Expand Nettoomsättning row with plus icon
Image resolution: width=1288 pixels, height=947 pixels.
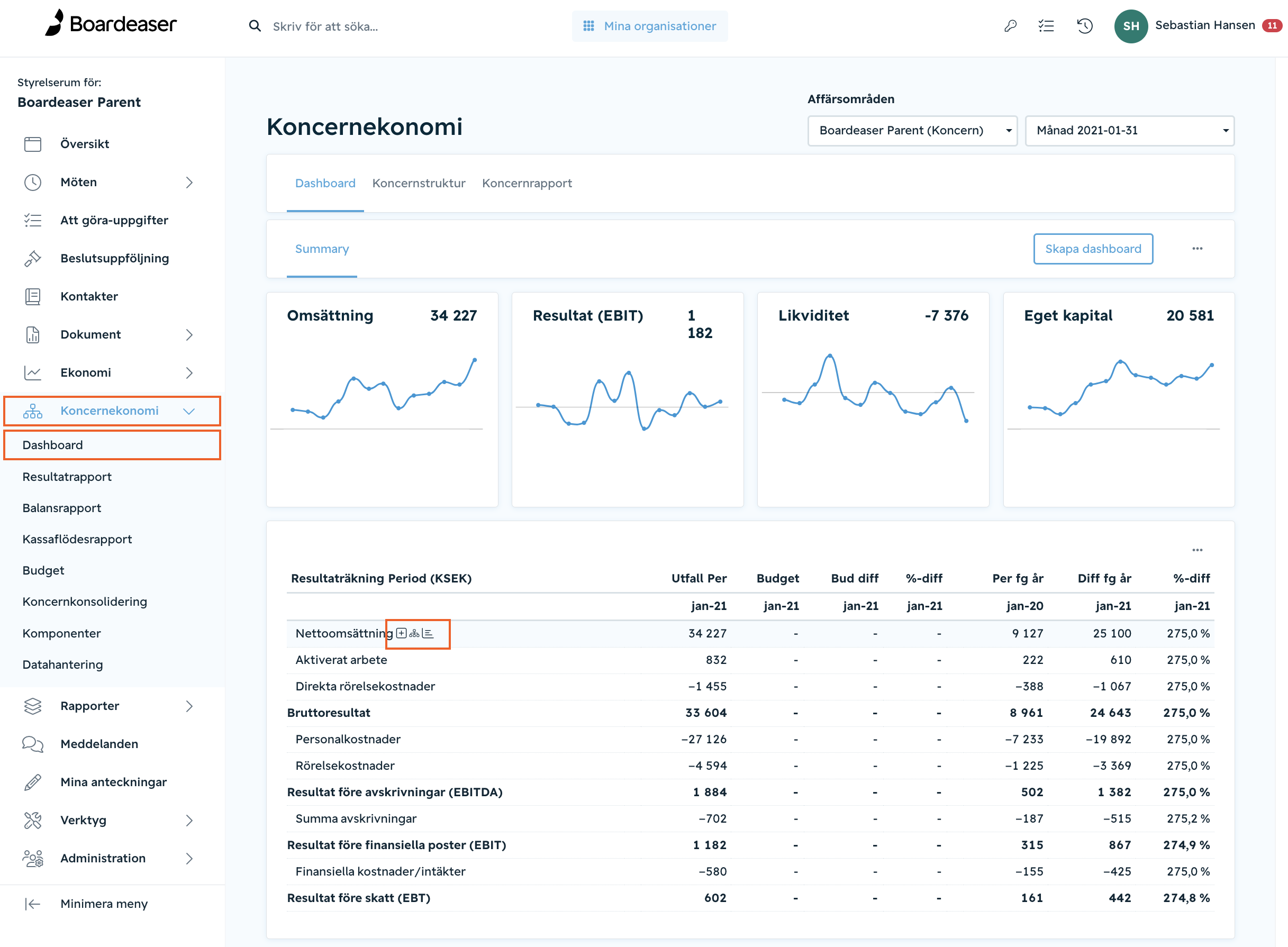pyautogui.click(x=401, y=633)
